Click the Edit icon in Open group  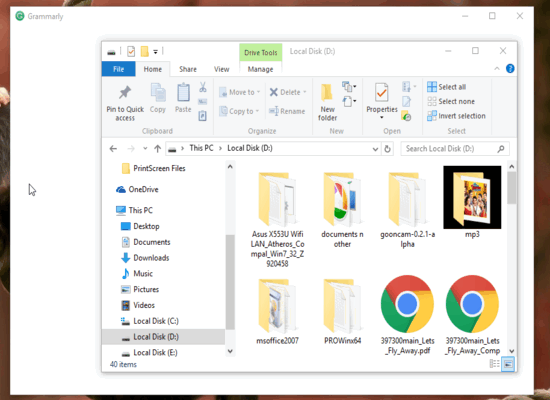406,102
